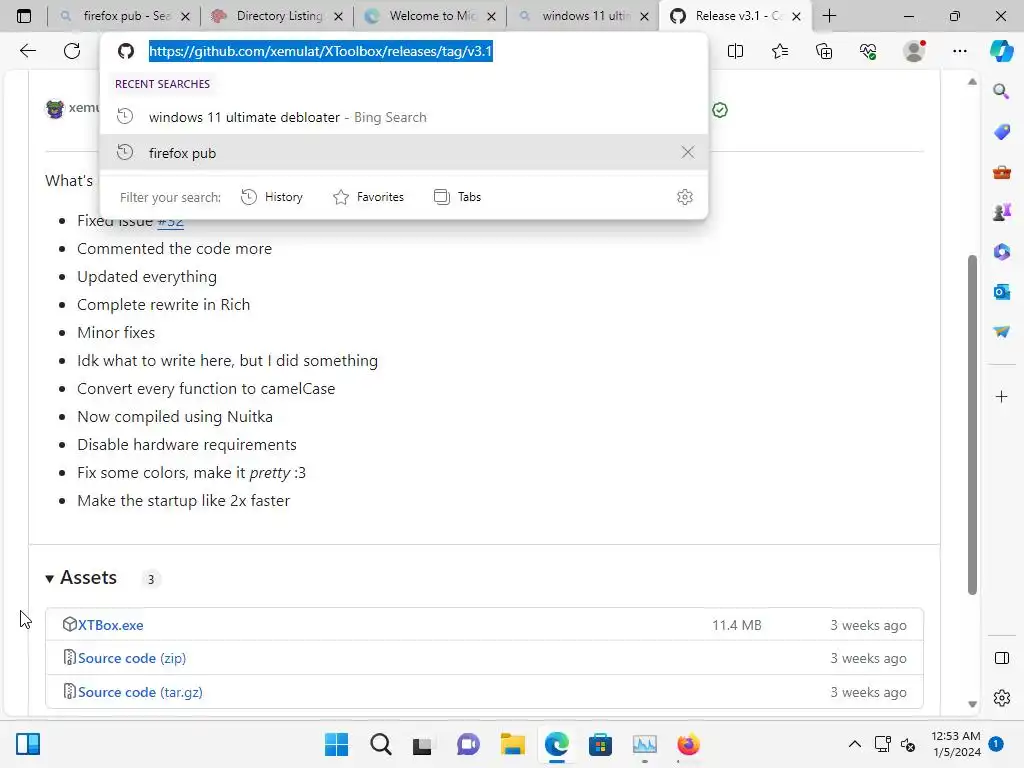The height and width of the screenshot is (768, 1024).
Task: Click the URL in the address bar
Action: point(320,51)
